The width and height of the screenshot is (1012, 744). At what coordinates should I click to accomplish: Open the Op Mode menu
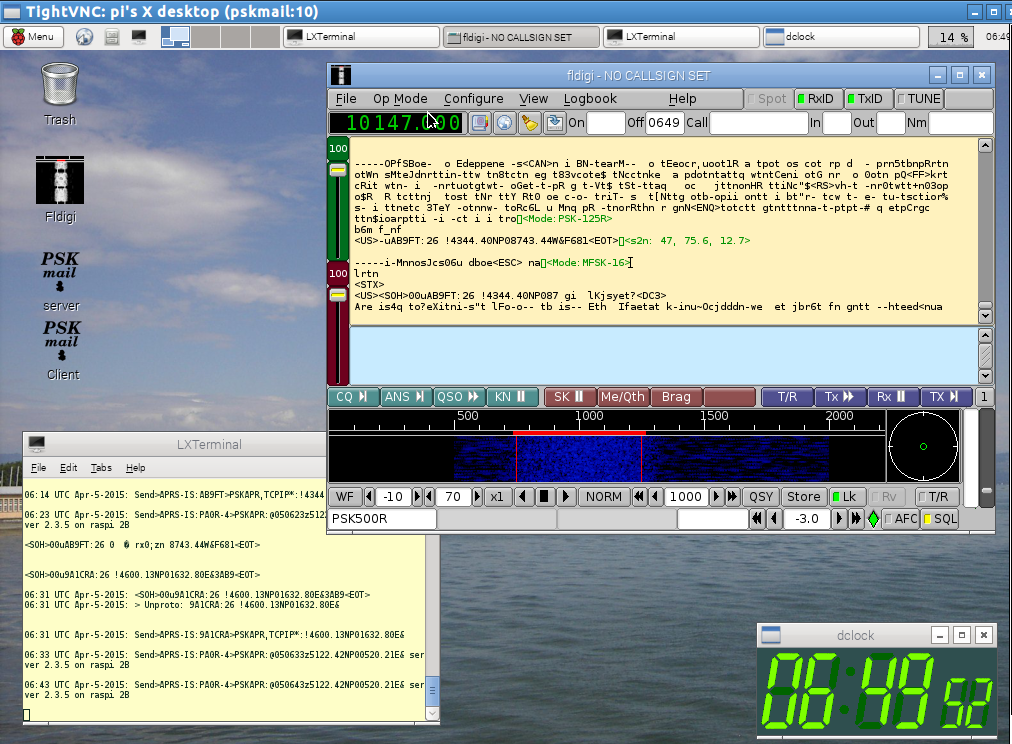(400, 99)
